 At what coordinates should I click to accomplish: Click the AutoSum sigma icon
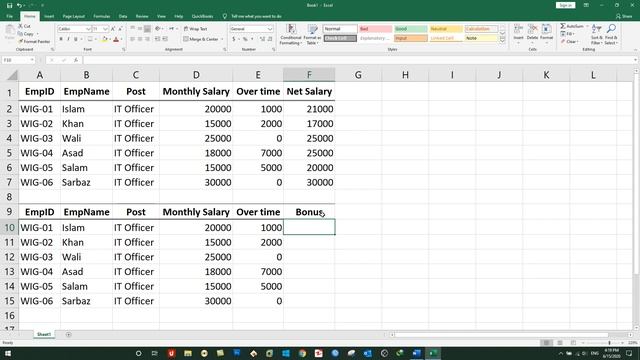point(563,26)
